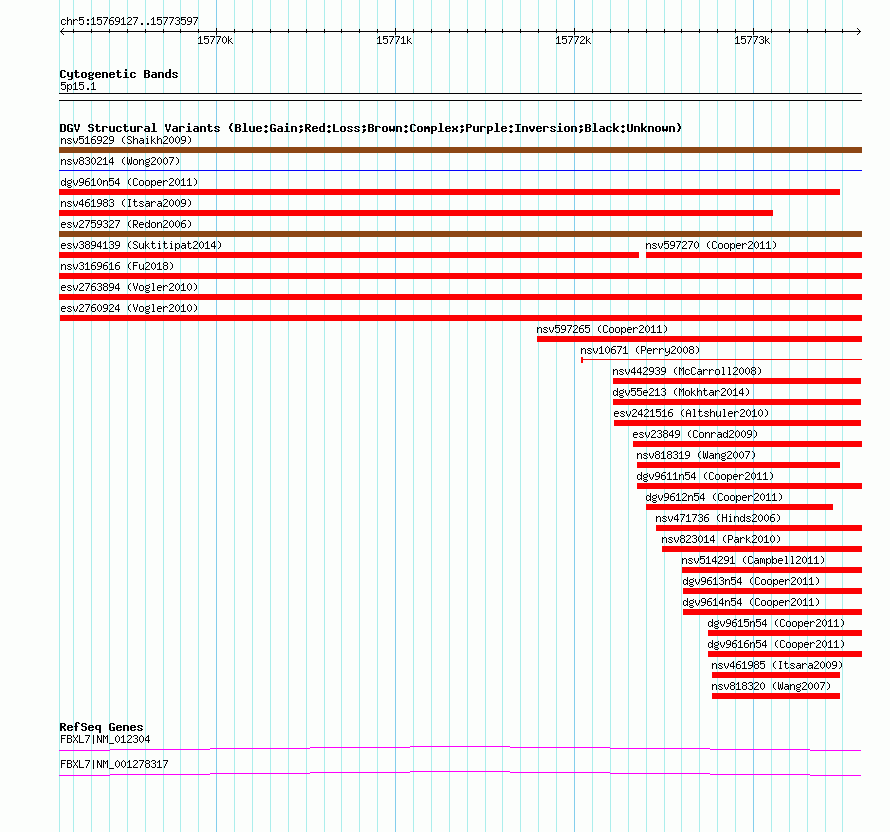890x832 pixels.
Task: Select the nsv823014 (Park2010) label
Action: (721, 539)
